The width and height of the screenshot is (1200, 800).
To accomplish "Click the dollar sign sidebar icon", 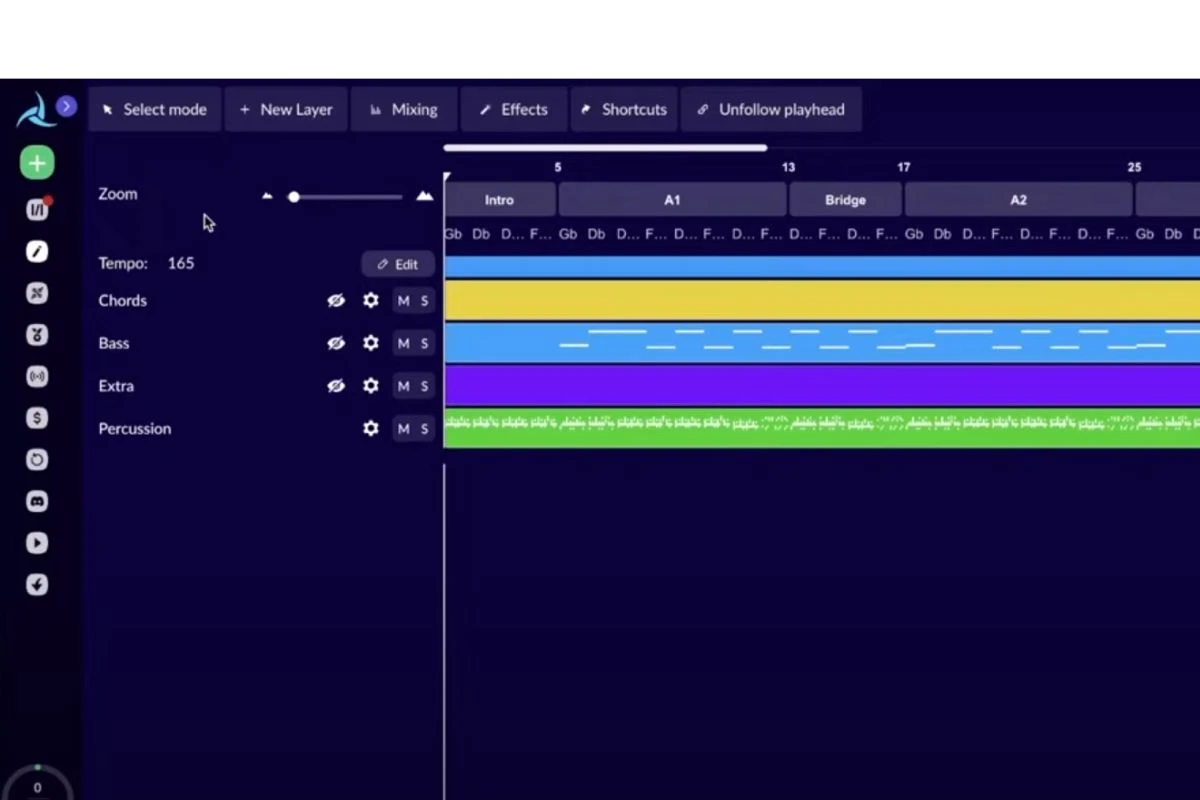I will [37, 418].
